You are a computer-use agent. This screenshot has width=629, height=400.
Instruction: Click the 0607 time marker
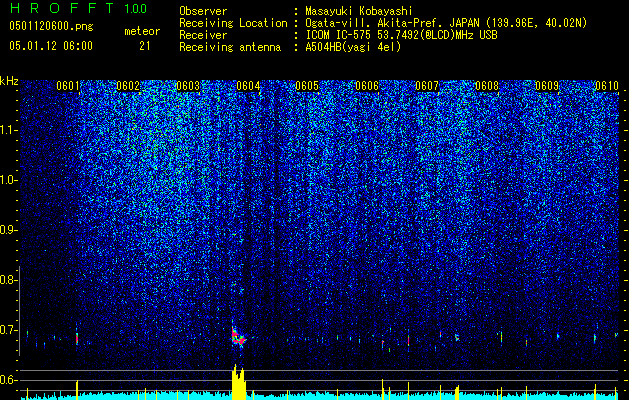point(427,86)
